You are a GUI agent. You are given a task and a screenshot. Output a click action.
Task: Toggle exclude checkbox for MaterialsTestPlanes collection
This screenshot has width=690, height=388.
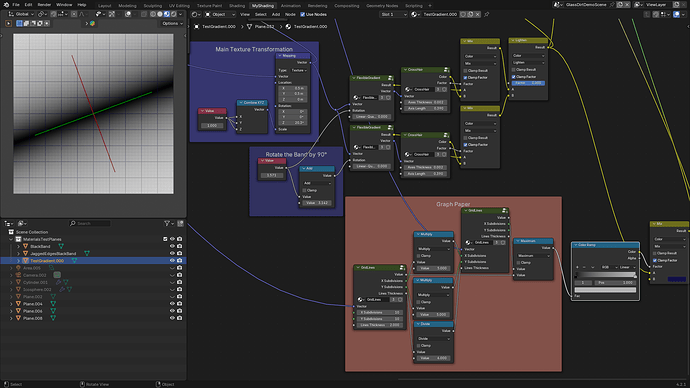165,239
